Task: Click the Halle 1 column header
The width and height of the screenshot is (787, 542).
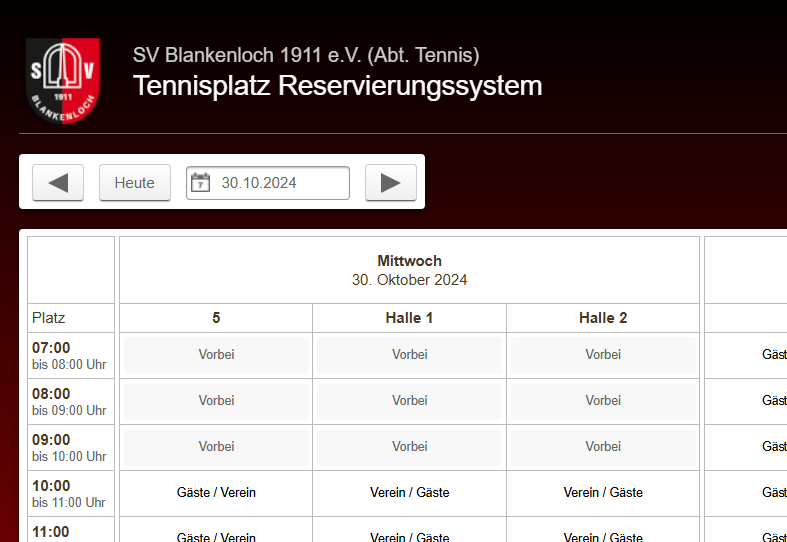Action: (409, 318)
